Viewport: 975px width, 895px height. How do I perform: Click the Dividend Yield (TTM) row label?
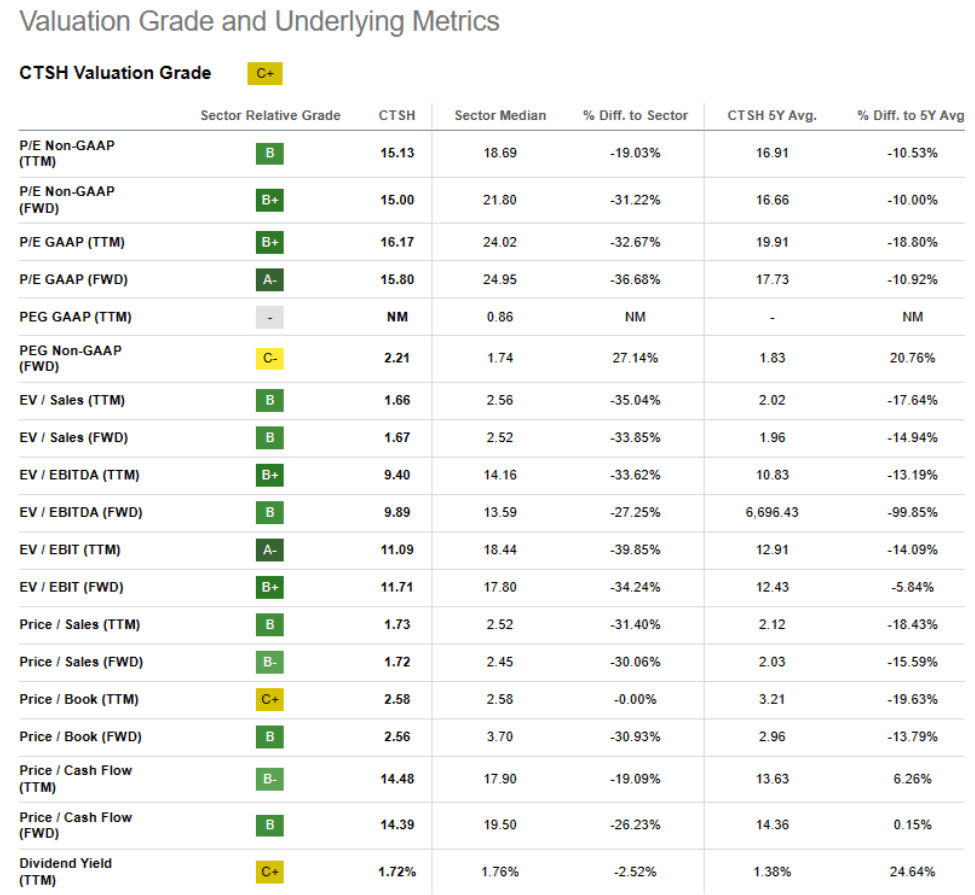point(65,871)
